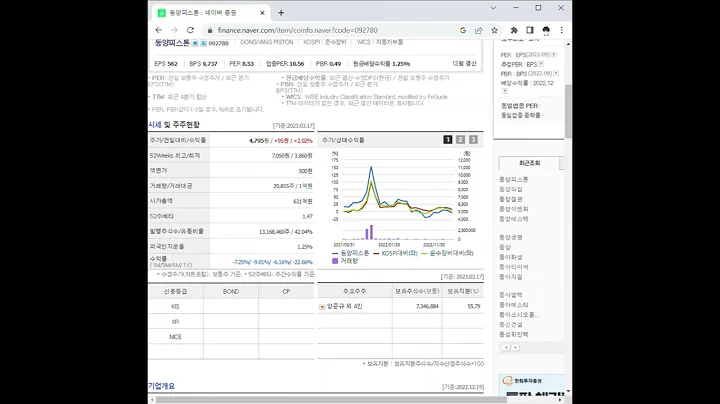Image resolution: width=720 pixels, height=404 pixels.
Task: Click the 52Weeks 최고/최저 row value
Action: coord(292,156)
